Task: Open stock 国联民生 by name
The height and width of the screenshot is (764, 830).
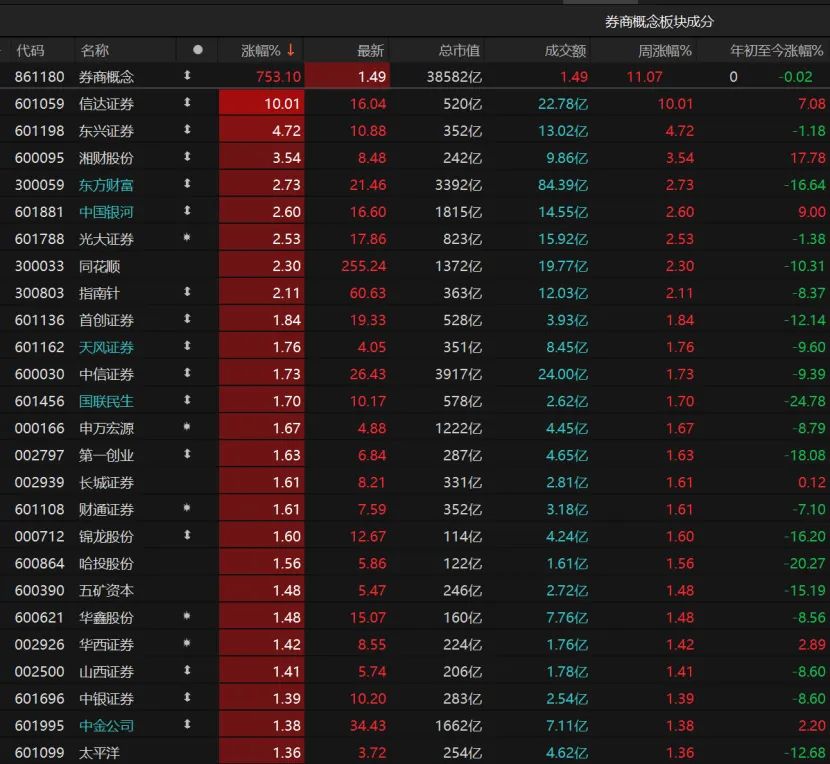Action: pos(106,401)
